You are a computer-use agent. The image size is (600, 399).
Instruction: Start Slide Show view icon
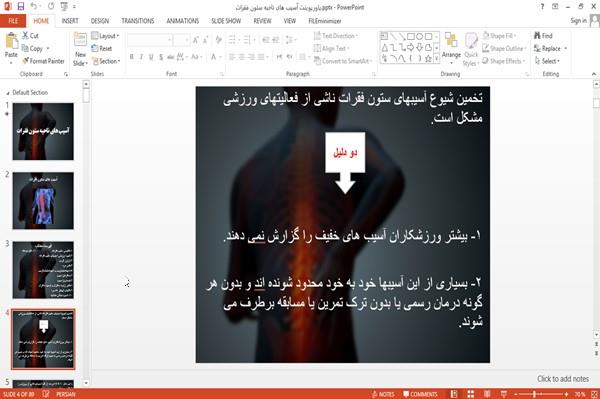pyautogui.click(x=504, y=394)
